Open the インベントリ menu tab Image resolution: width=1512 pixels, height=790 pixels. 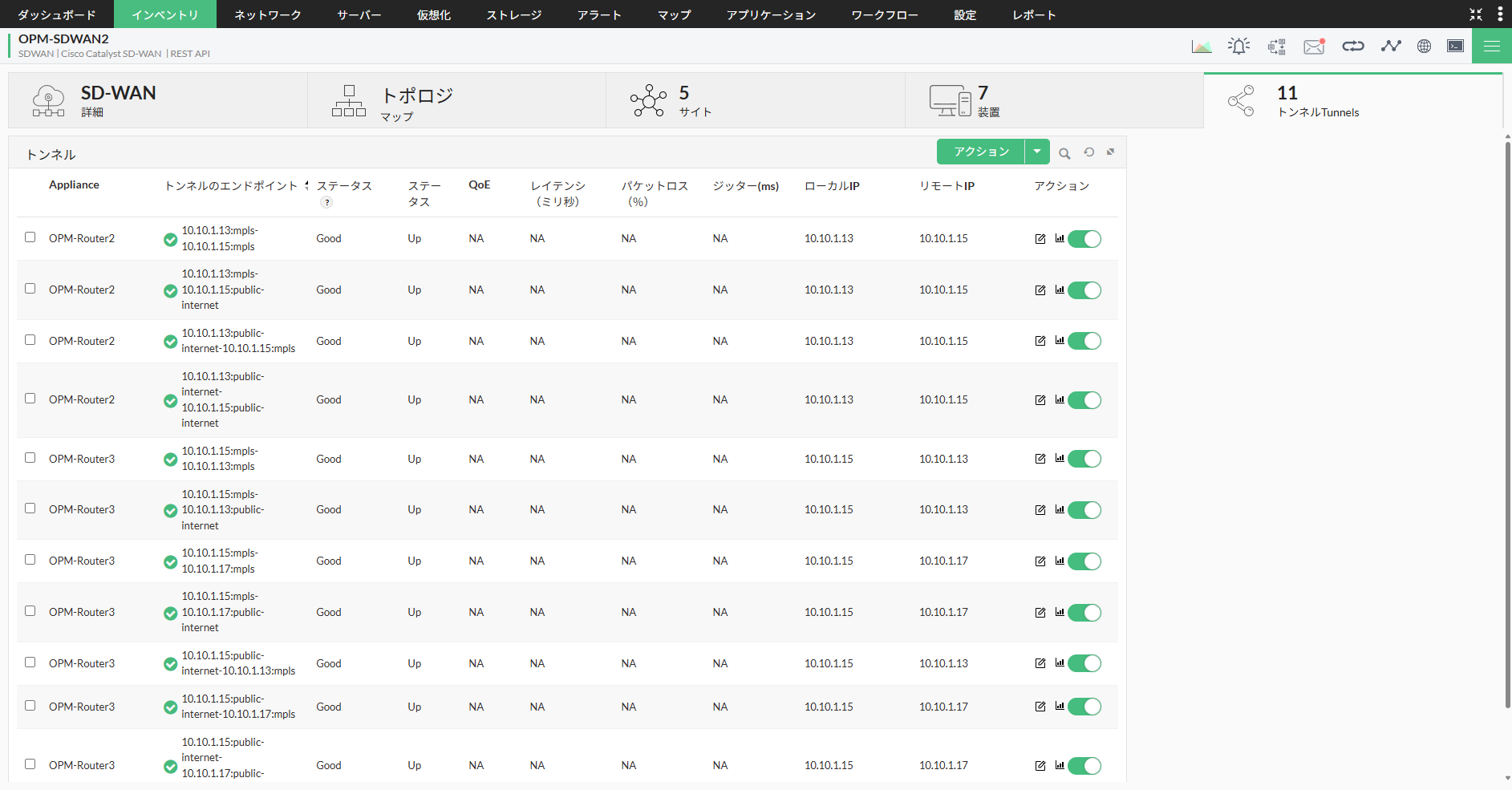click(x=165, y=14)
